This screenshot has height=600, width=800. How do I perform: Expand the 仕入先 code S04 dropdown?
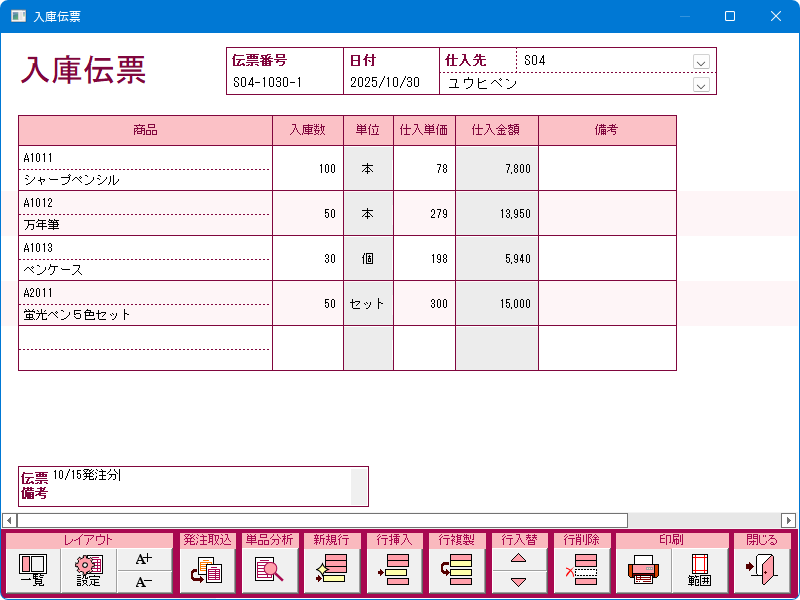coord(701,62)
